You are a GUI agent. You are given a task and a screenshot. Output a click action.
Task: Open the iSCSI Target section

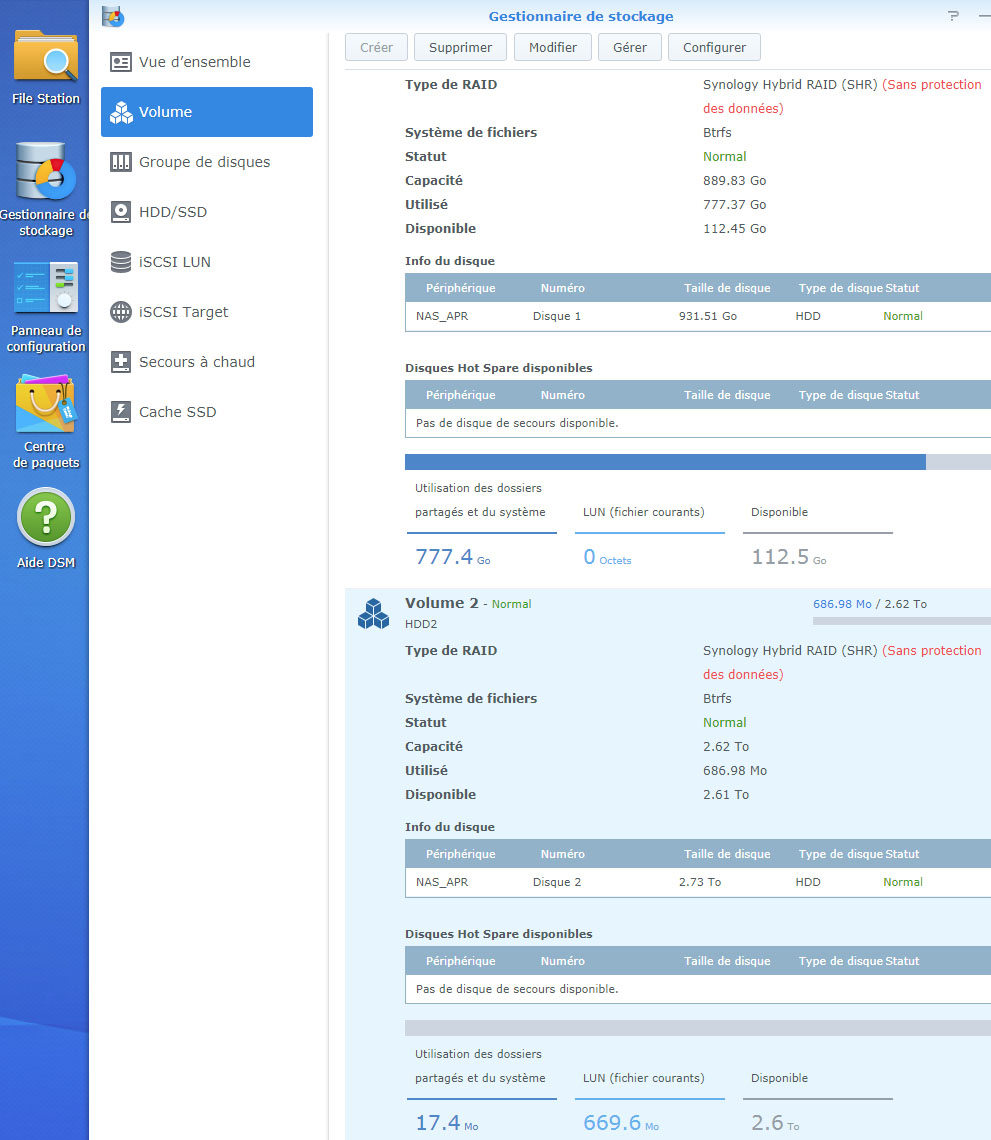(x=207, y=312)
